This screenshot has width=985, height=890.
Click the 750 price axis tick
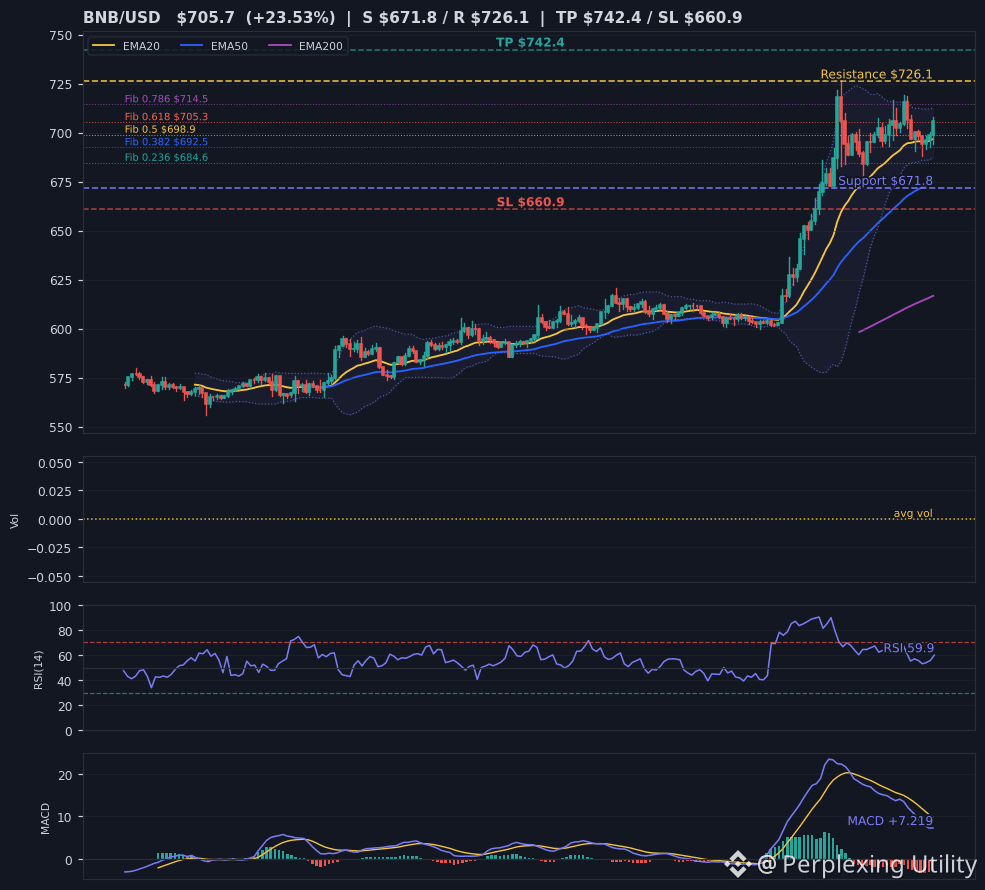pyautogui.click(x=61, y=36)
